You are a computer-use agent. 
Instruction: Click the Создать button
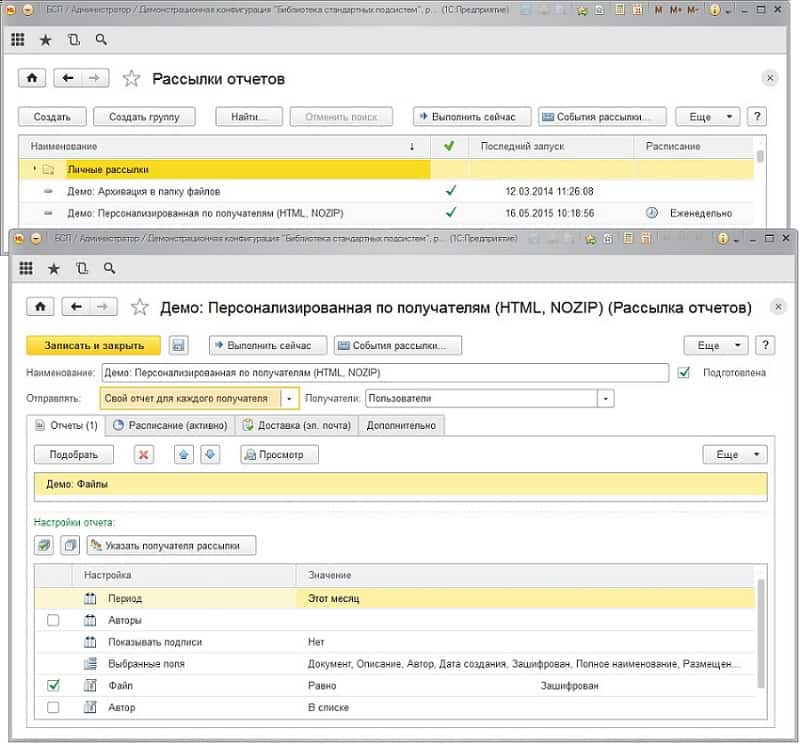[53, 117]
